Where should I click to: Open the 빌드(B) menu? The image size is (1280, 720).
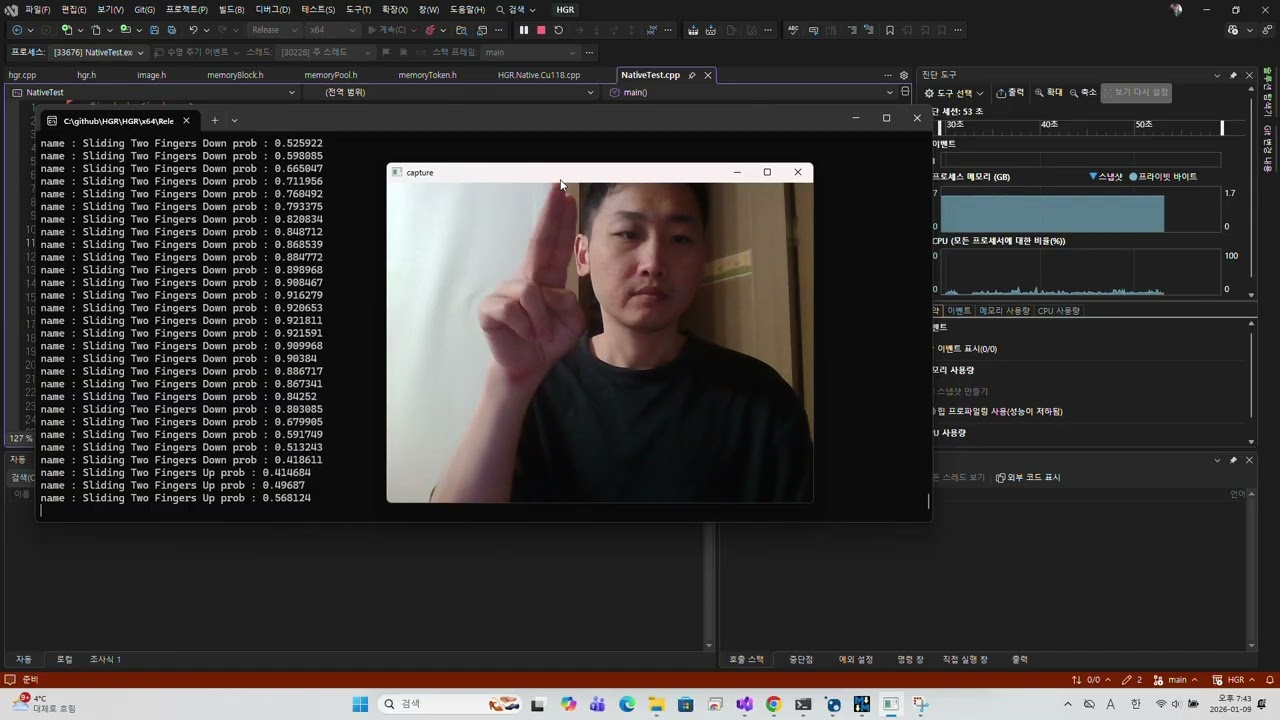click(x=232, y=10)
